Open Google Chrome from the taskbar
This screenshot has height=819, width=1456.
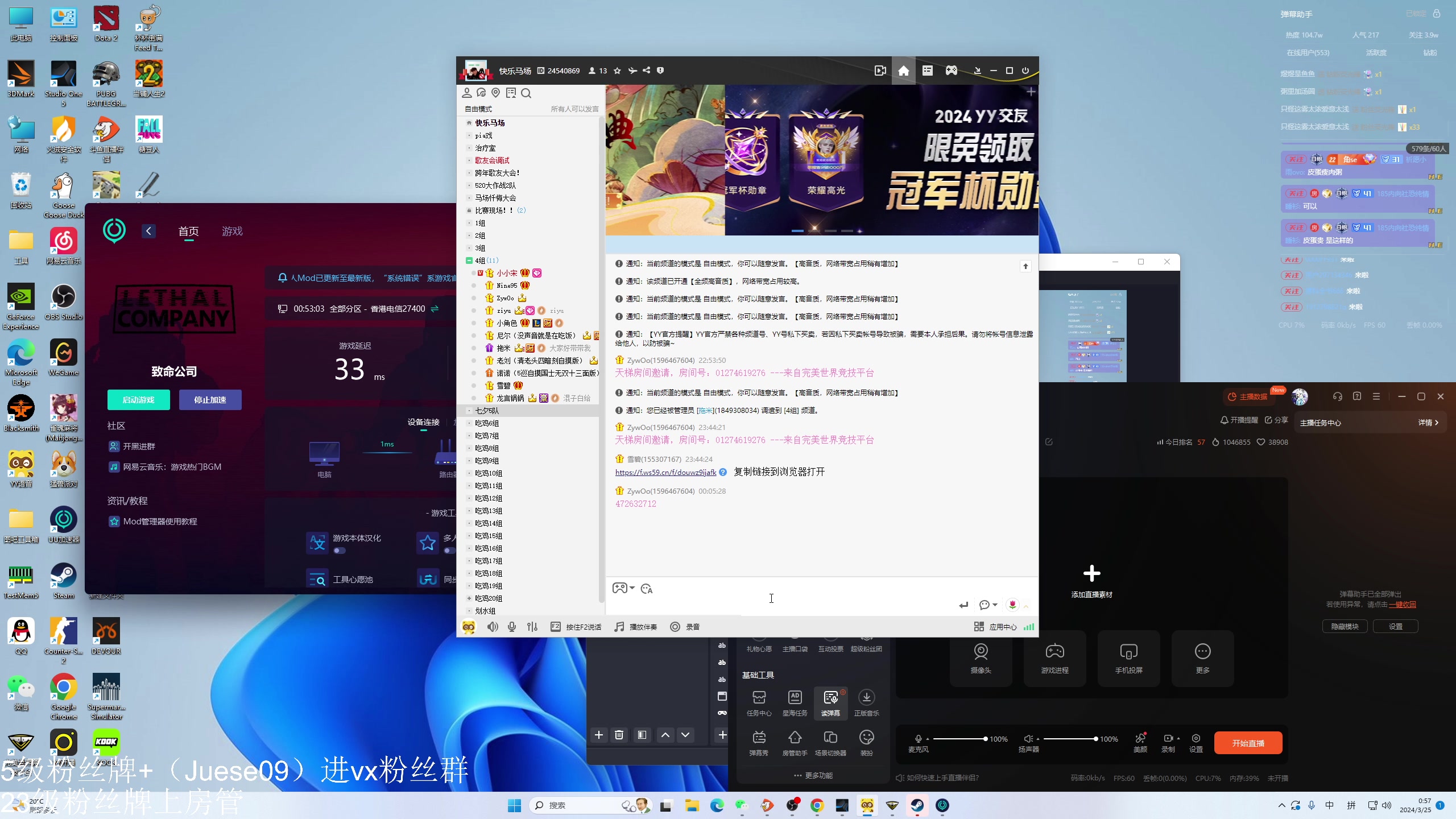[x=817, y=805]
